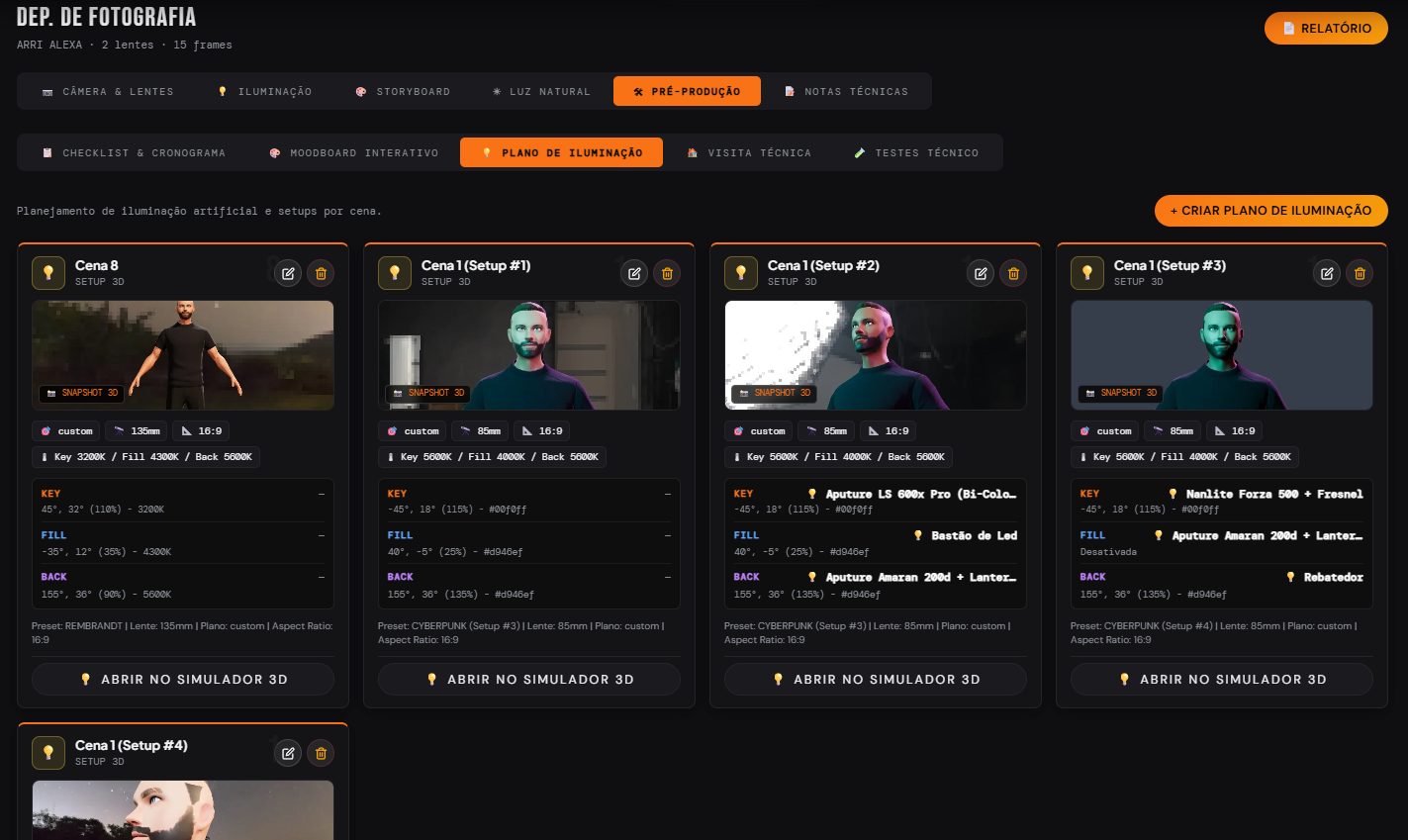The width and height of the screenshot is (1408, 840).
Task: Click Preset: REMBRANDT description on Cena 8
Action: click(x=183, y=632)
